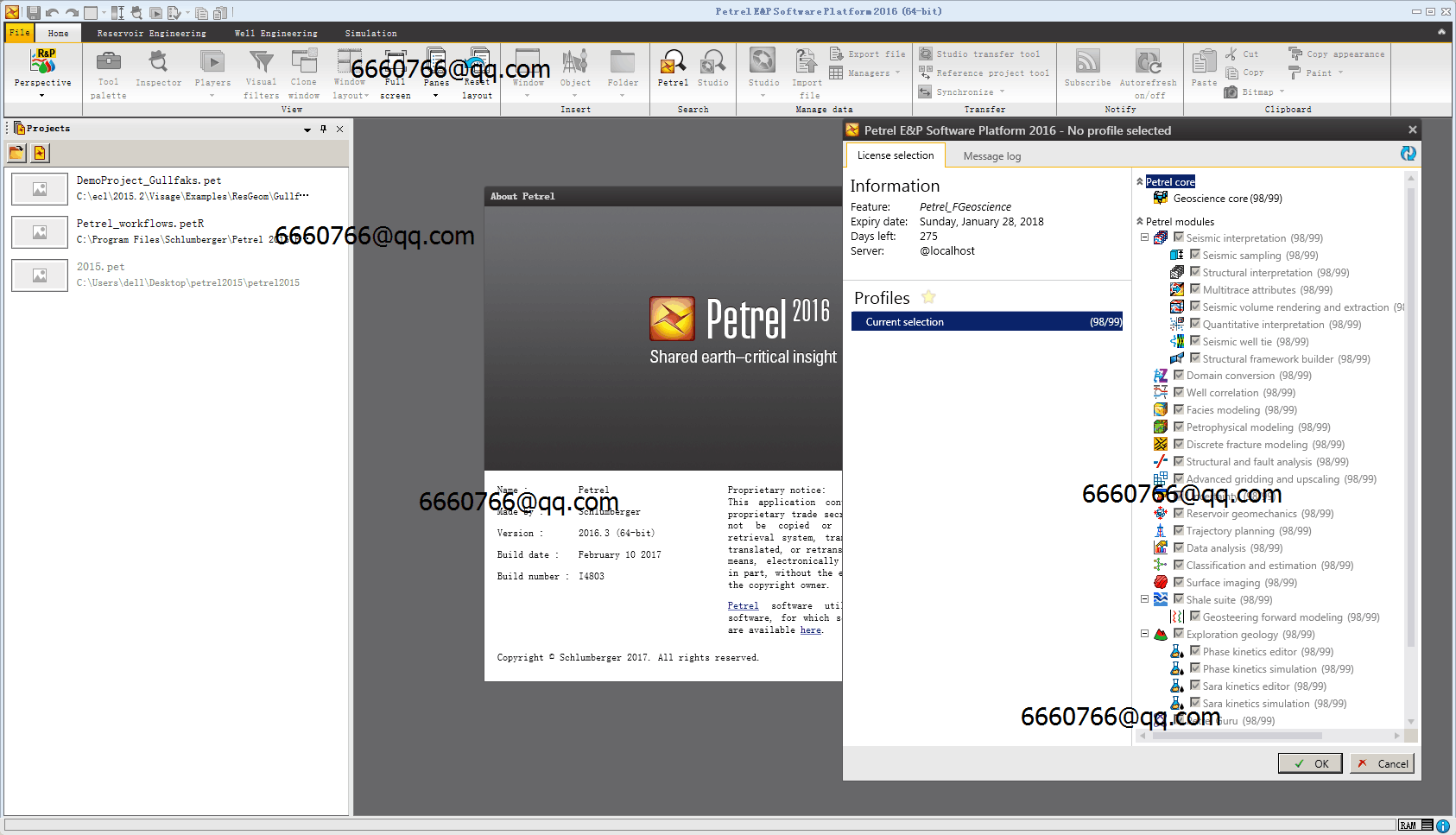Viewport: 1456px width, 835px height.
Task: Open the 2015.pet recent project
Action: pyautogui.click(x=177, y=275)
